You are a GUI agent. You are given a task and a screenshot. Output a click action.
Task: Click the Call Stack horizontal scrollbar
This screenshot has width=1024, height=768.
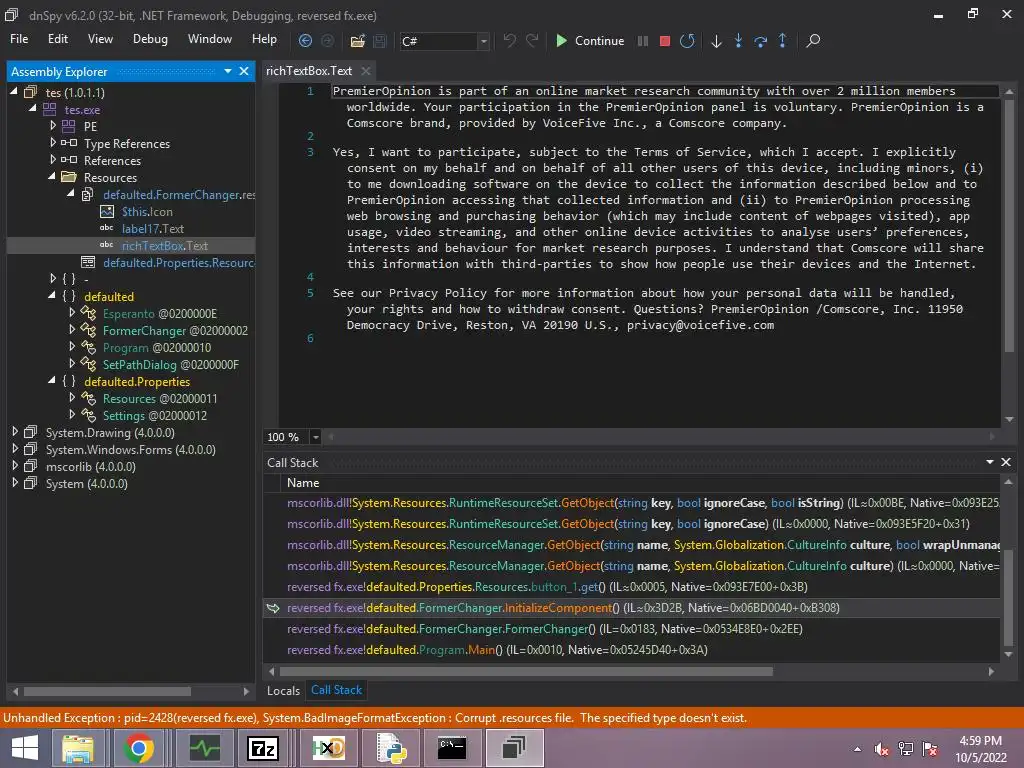pyautogui.click(x=526, y=671)
